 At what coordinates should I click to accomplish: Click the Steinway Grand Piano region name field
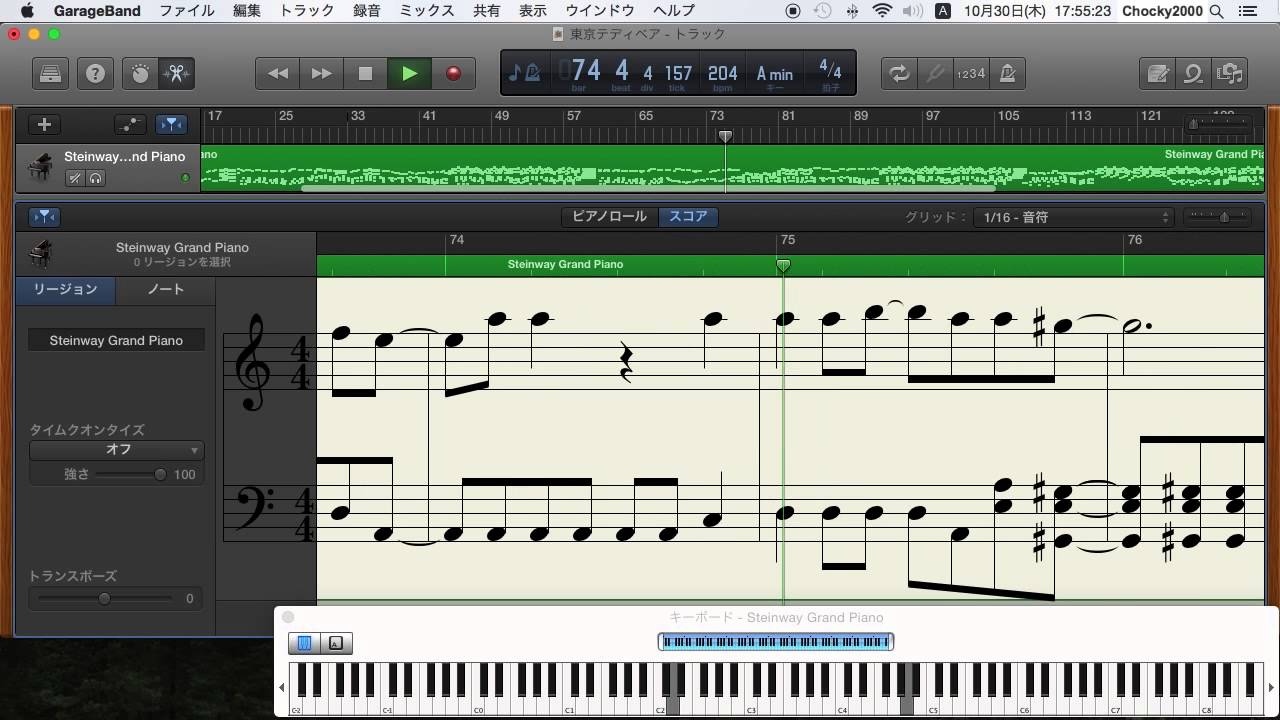116,340
